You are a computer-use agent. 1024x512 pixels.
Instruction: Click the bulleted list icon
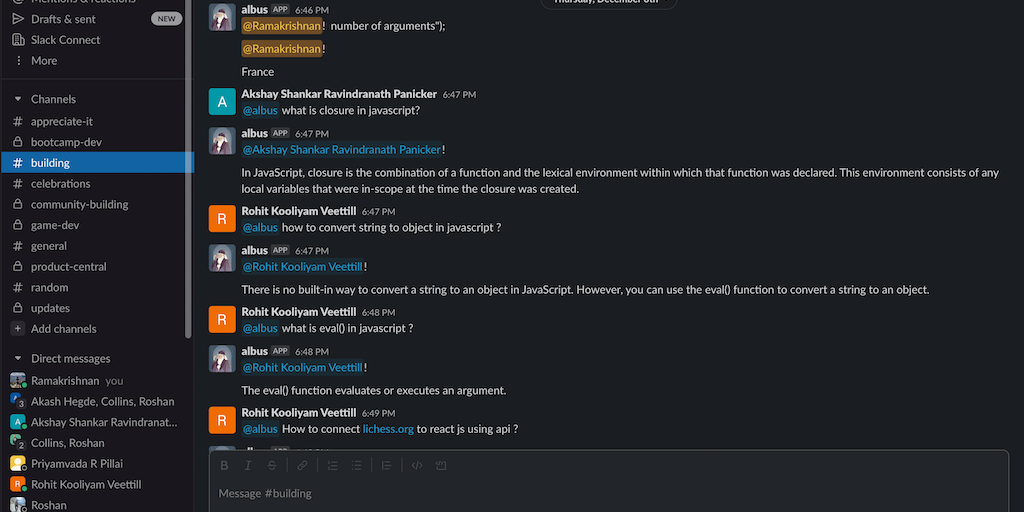pyautogui.click(x=356, y=465)
